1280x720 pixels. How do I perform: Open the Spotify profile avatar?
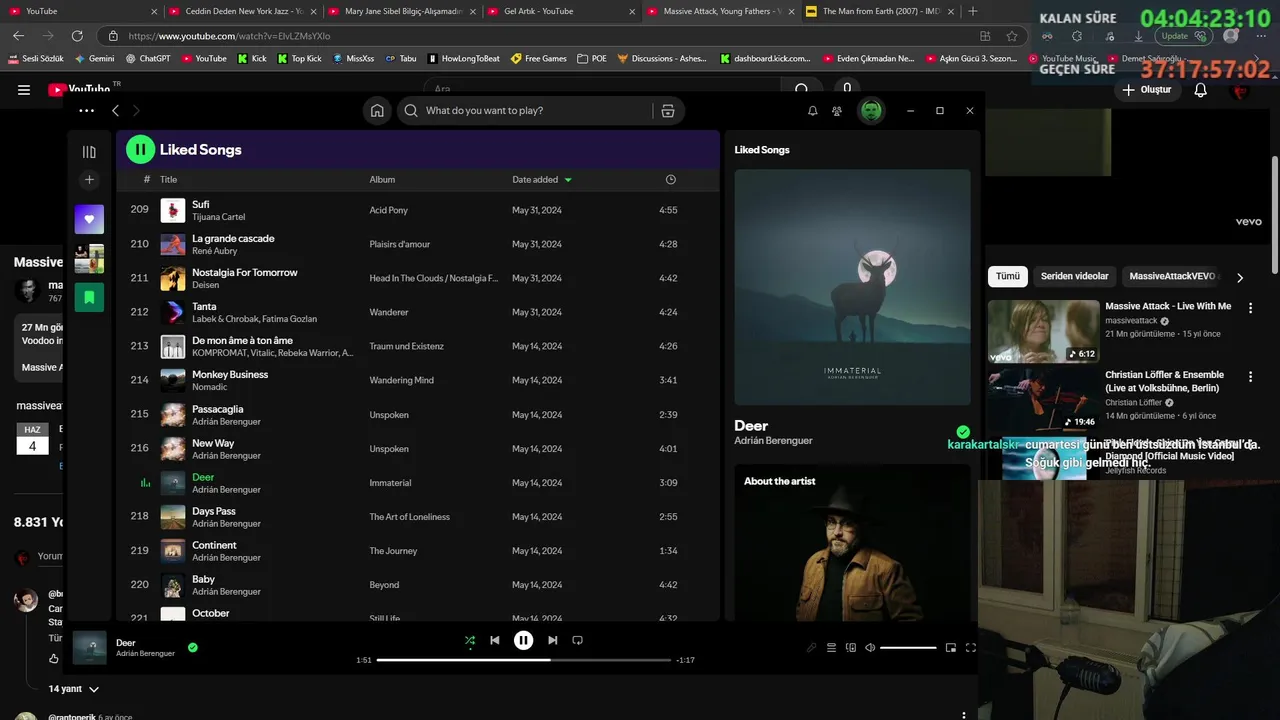[x=871, y=110]
